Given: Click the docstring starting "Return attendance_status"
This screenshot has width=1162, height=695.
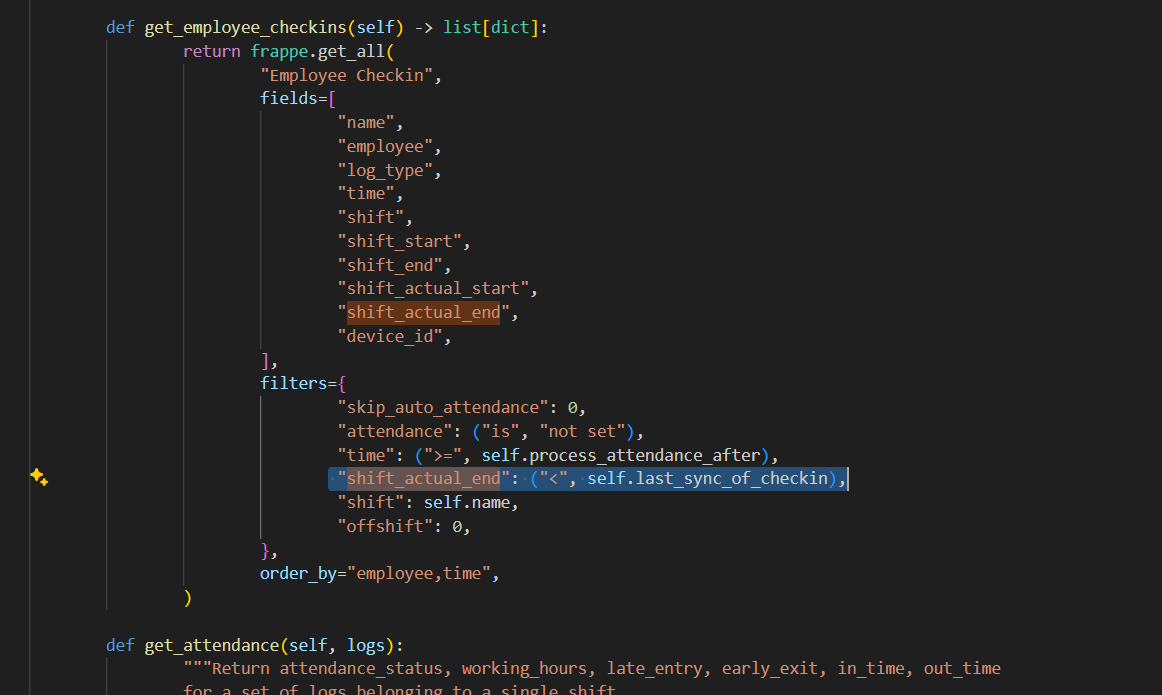Looking at the screenshot, I should (x=590, y=668).
